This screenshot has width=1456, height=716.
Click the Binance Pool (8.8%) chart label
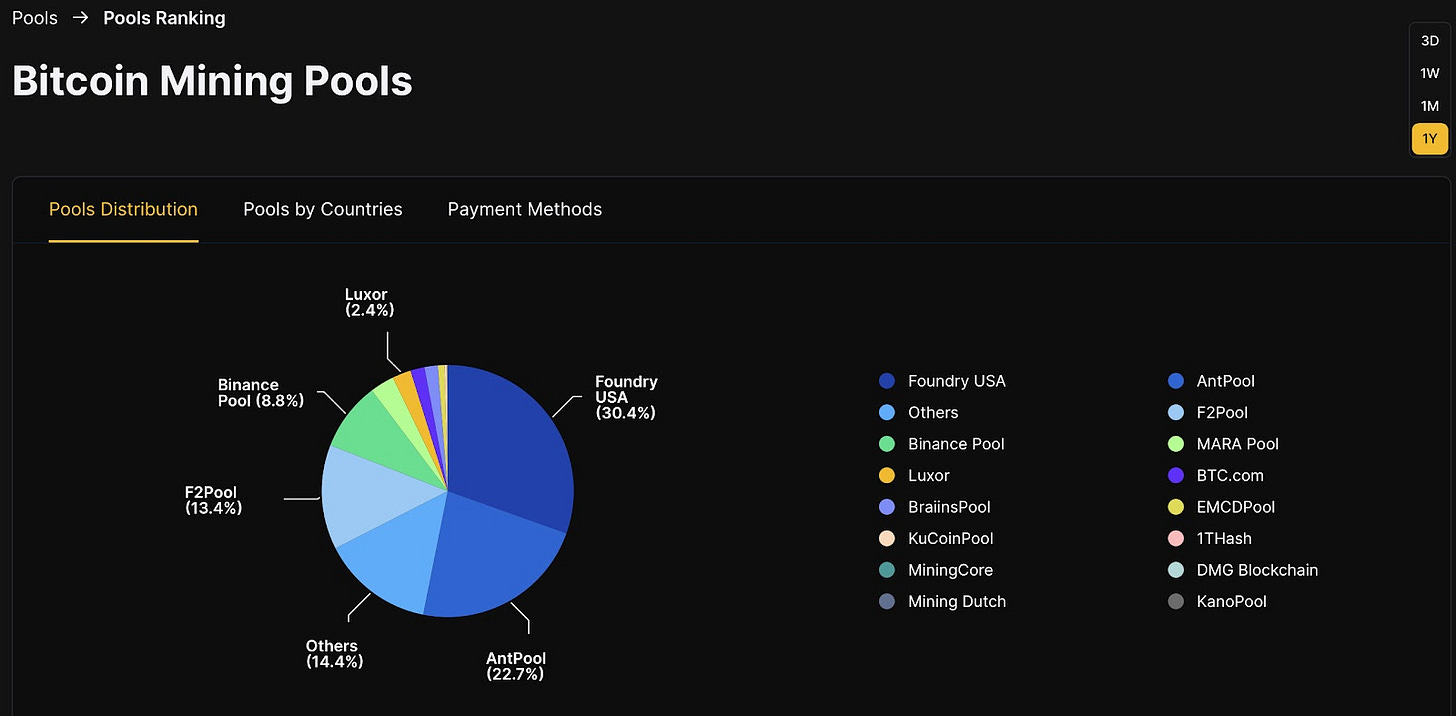pyautogui.click(x=261, y=393)
